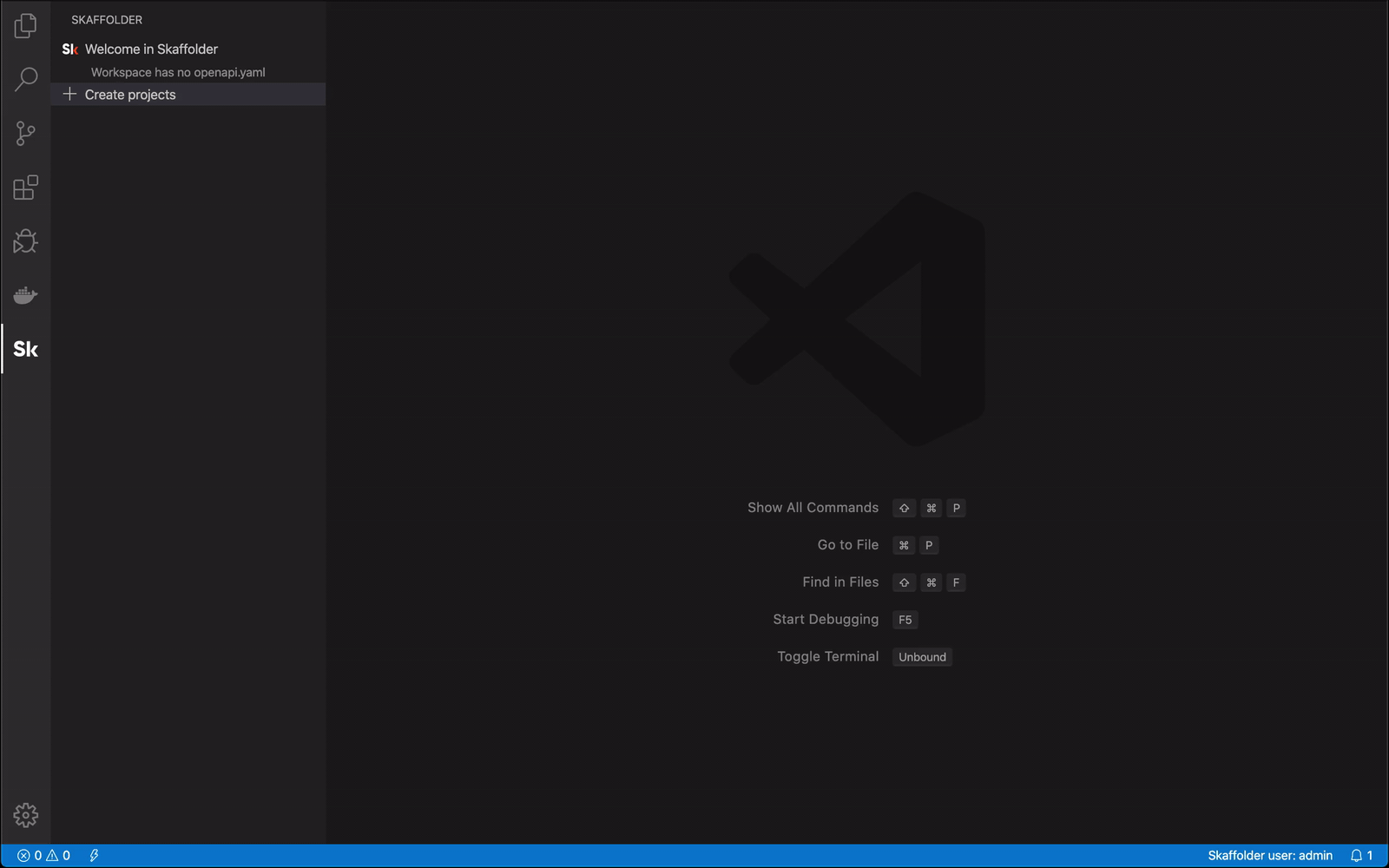
Task: Click the plus icon beside Create projects
Action: (70, 94)
